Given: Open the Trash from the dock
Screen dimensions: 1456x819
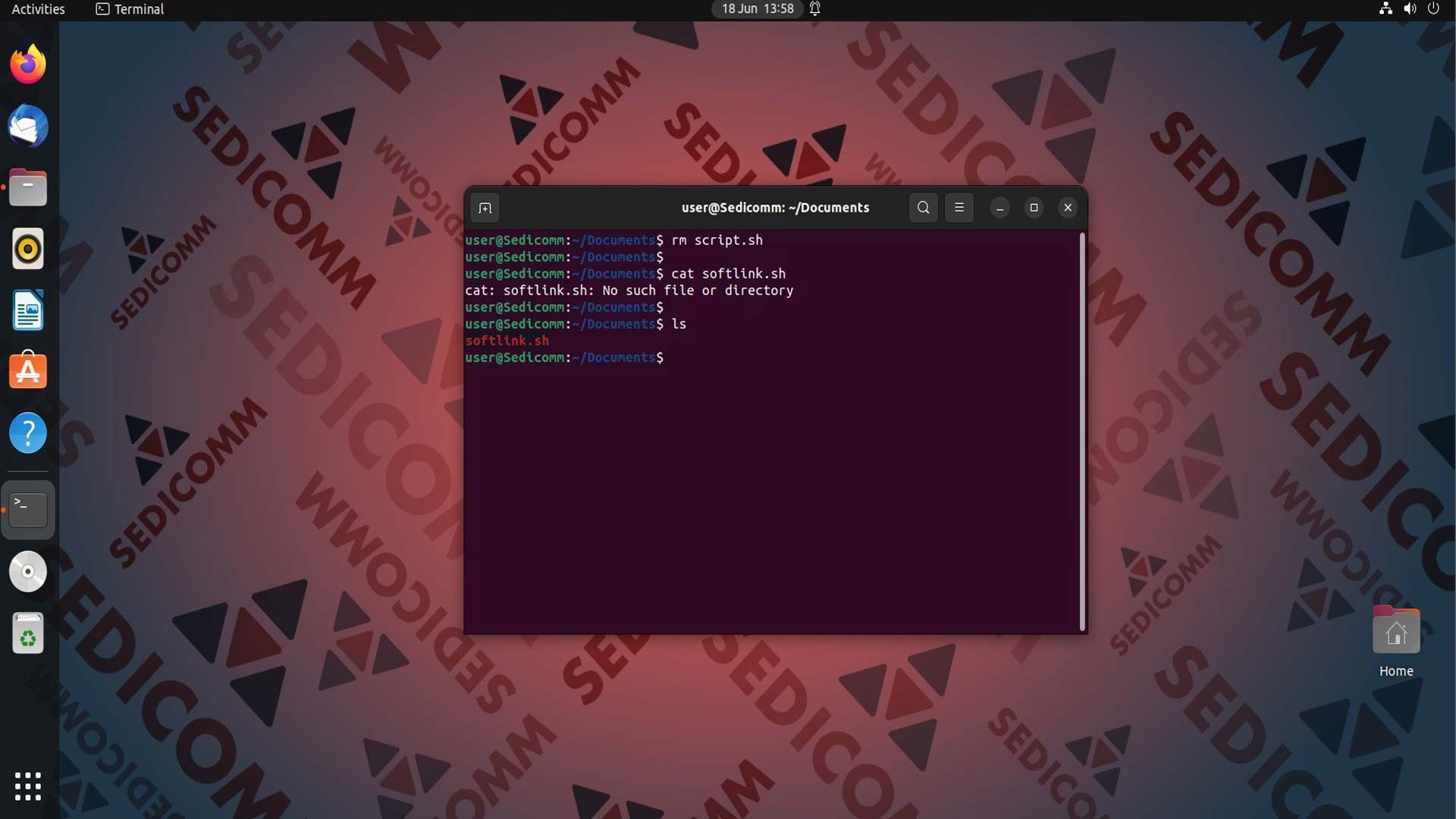Looking at the screenshot, I should [x=28, y=633].
